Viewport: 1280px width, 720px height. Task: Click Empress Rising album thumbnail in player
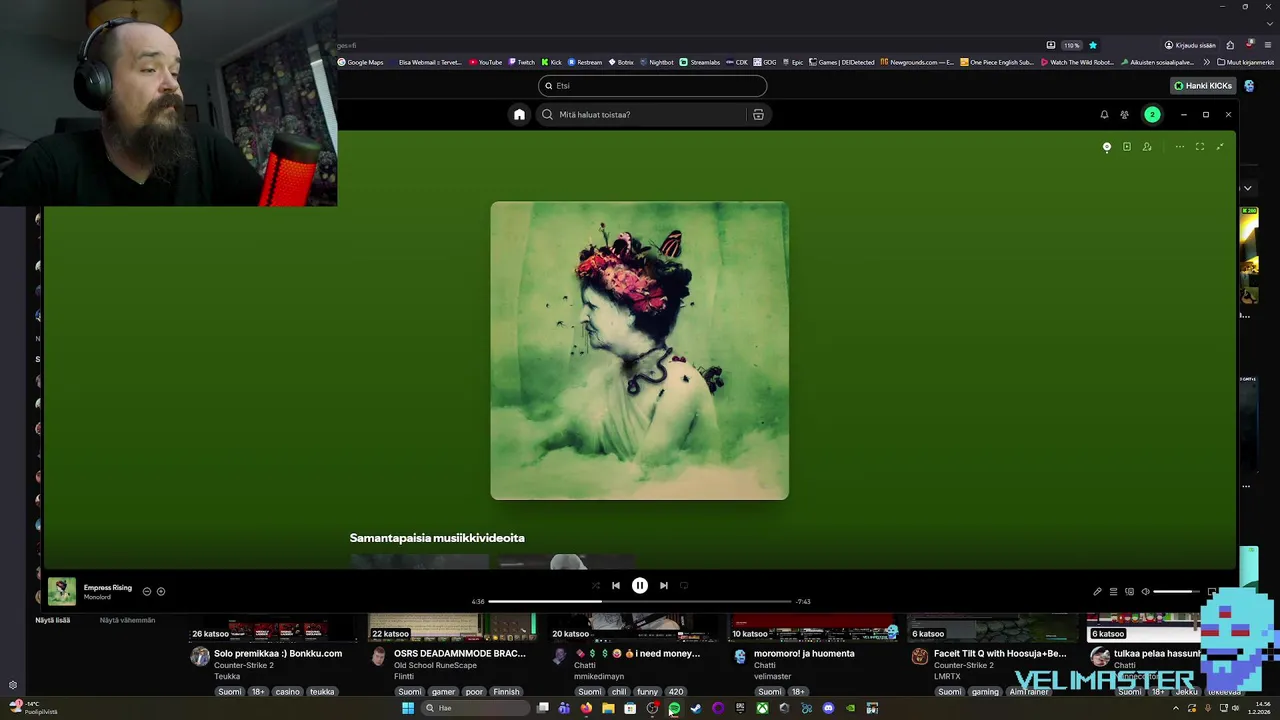tap(62, 591)
